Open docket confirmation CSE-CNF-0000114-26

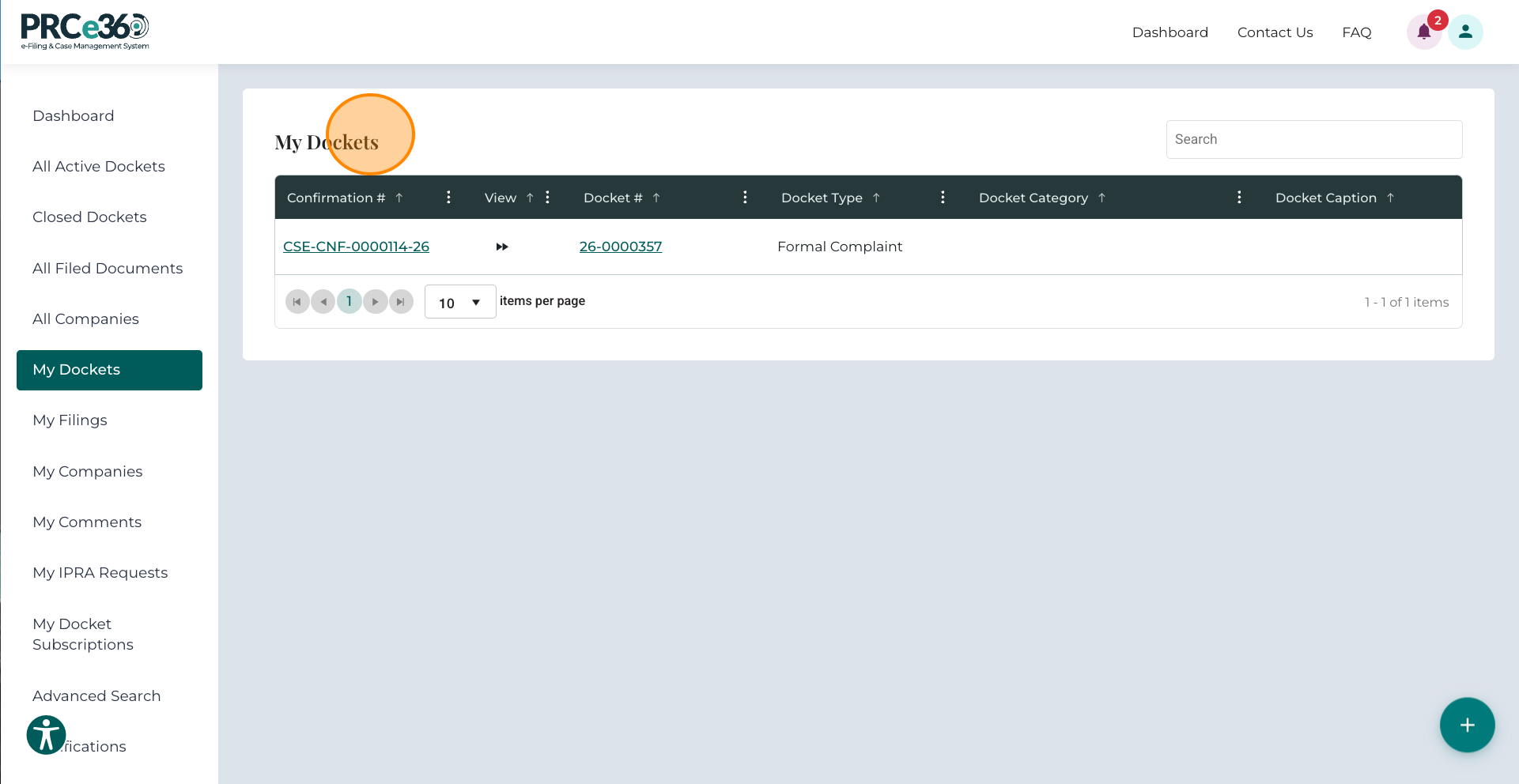356,246
